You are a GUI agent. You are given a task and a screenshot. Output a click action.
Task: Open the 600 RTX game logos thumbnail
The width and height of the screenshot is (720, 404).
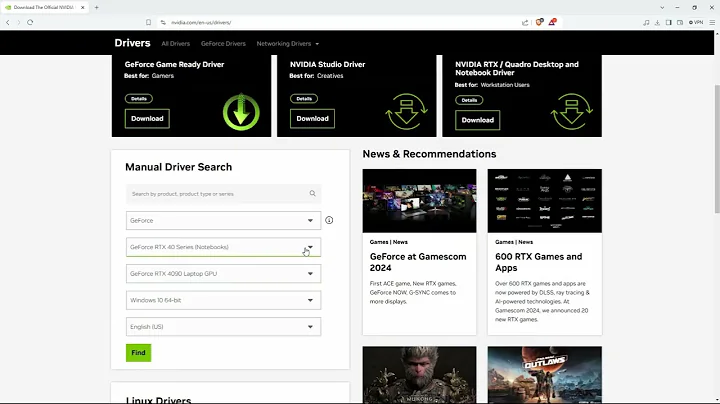(545, 201)
